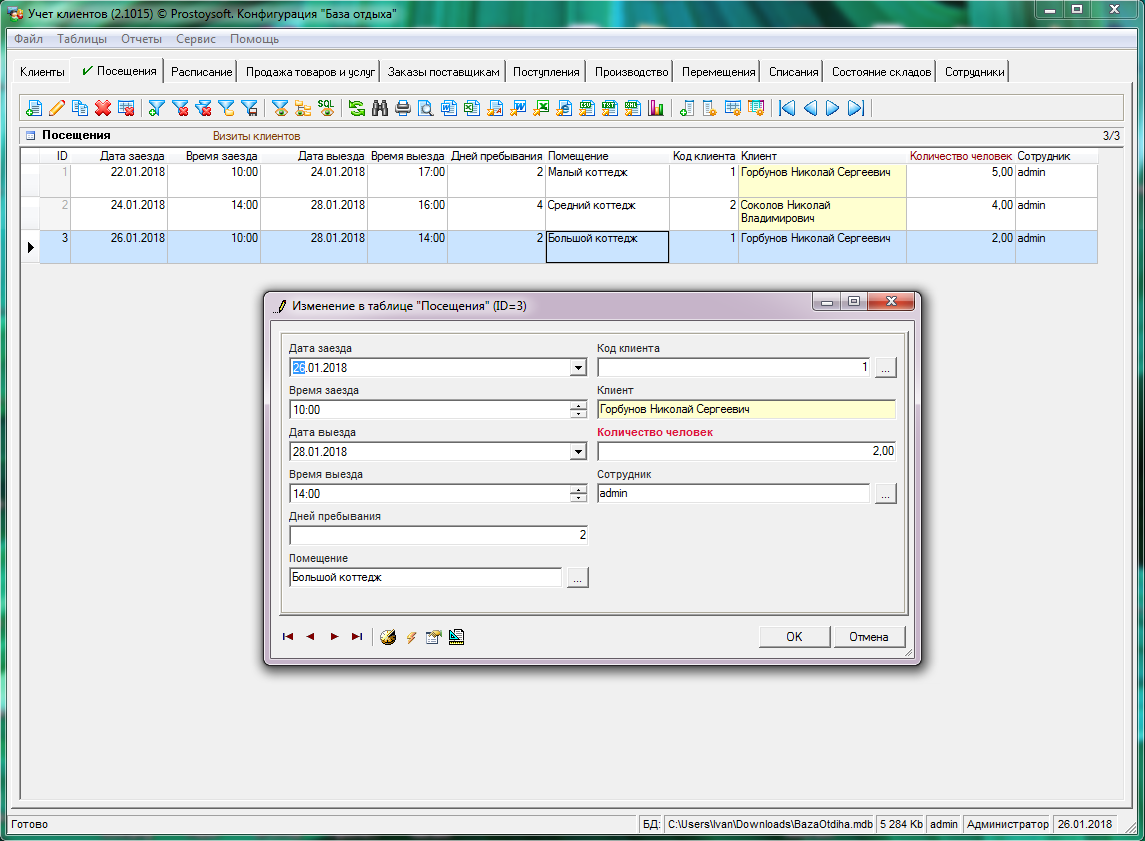Open the SQL query tool

[x=326, y=108]
